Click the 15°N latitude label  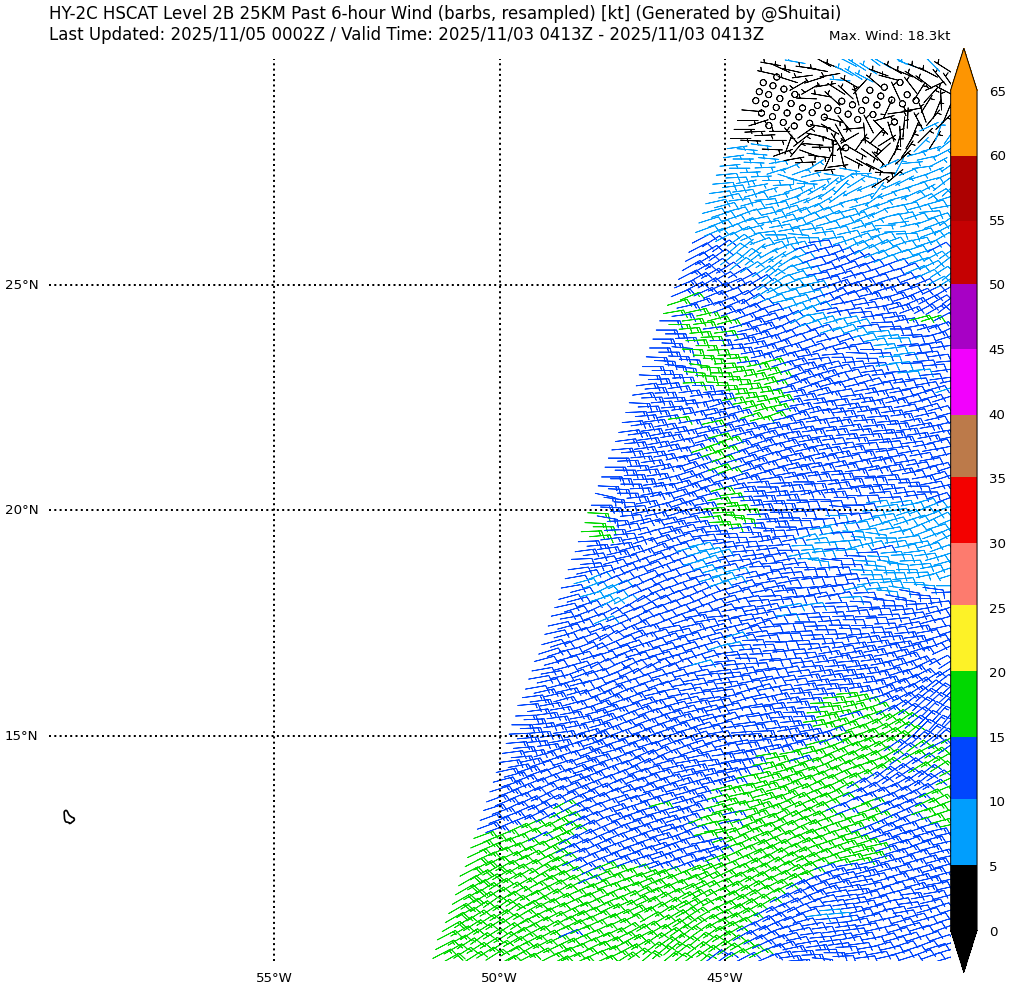pos(22,736)
